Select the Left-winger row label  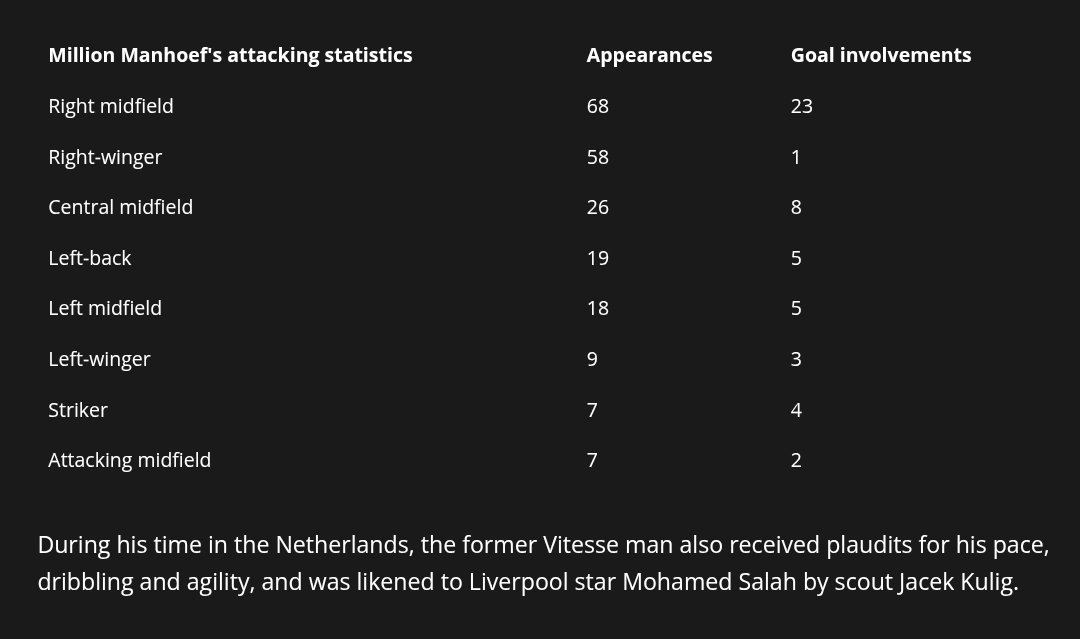(x=99, y=359)
